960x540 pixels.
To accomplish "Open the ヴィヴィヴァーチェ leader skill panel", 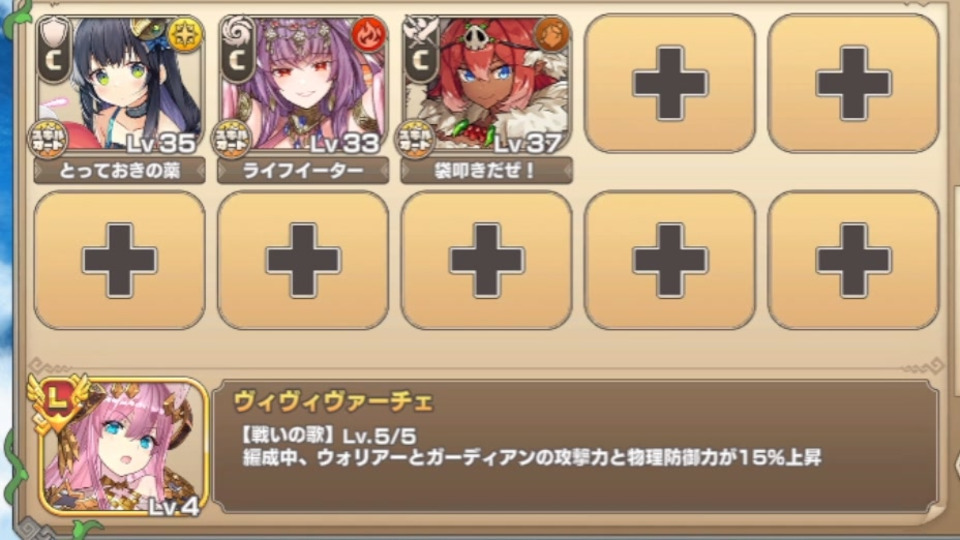I will [576, 447].
